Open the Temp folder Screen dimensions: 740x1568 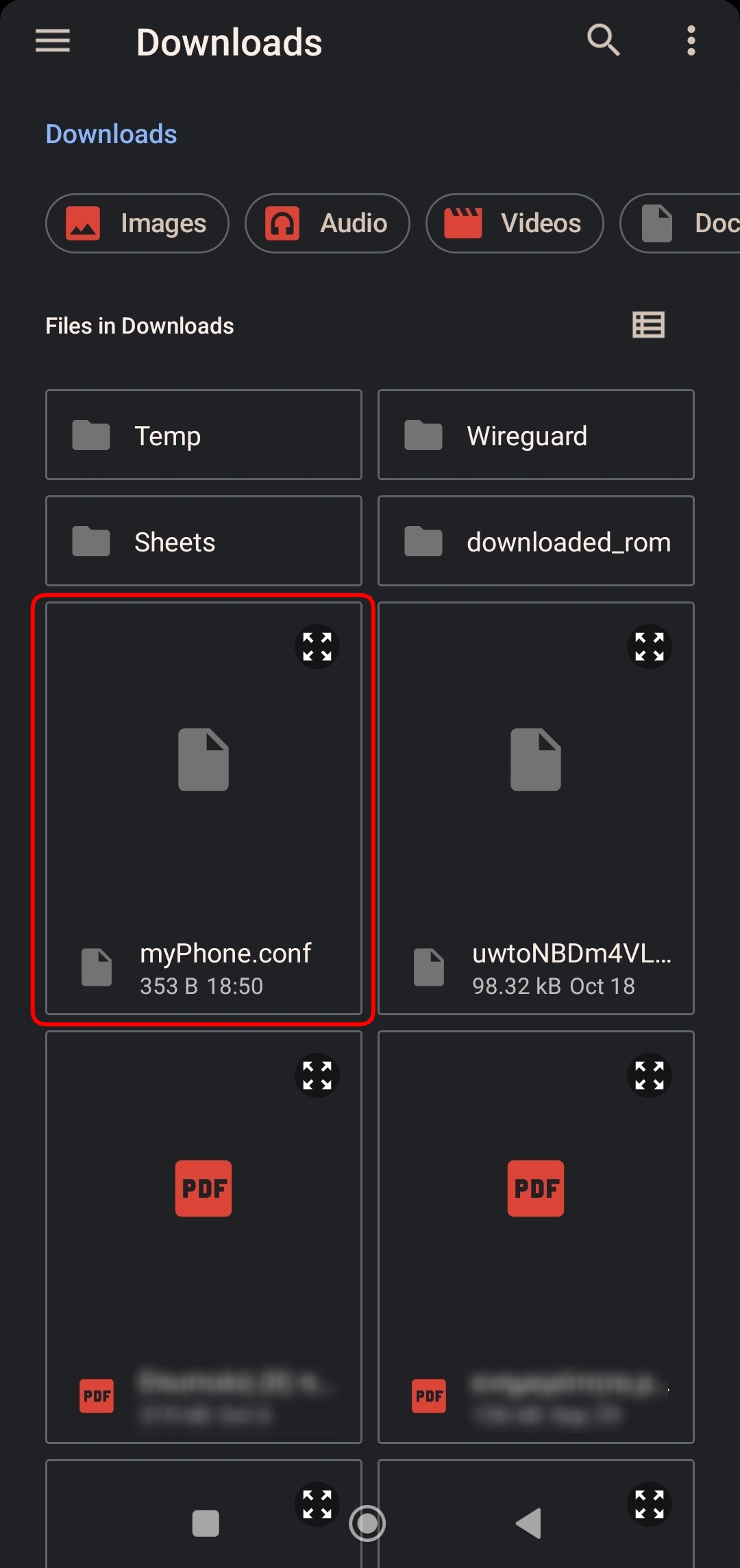pos(203,435)
